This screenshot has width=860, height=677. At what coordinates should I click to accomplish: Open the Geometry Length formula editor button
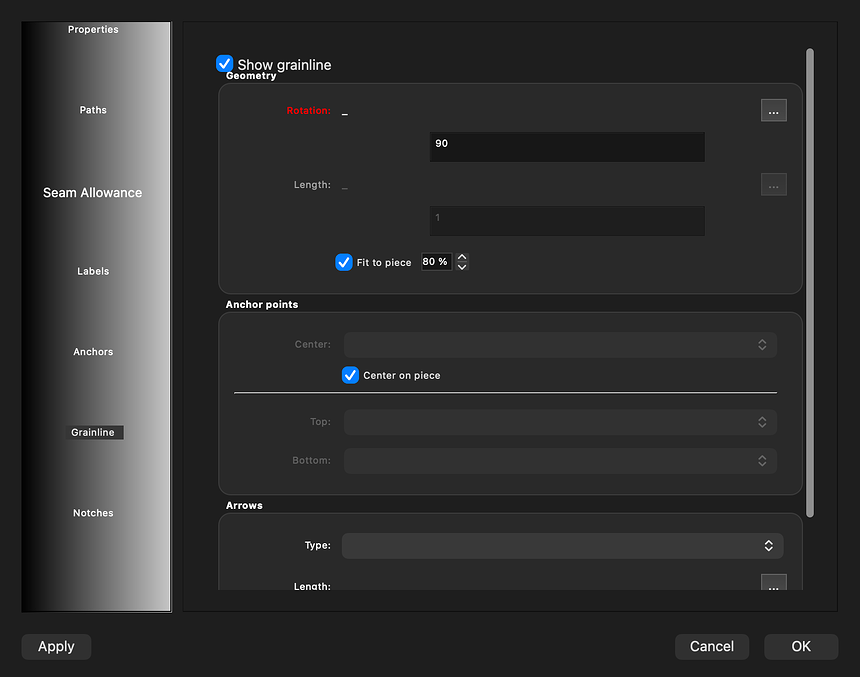coord(773,184)
